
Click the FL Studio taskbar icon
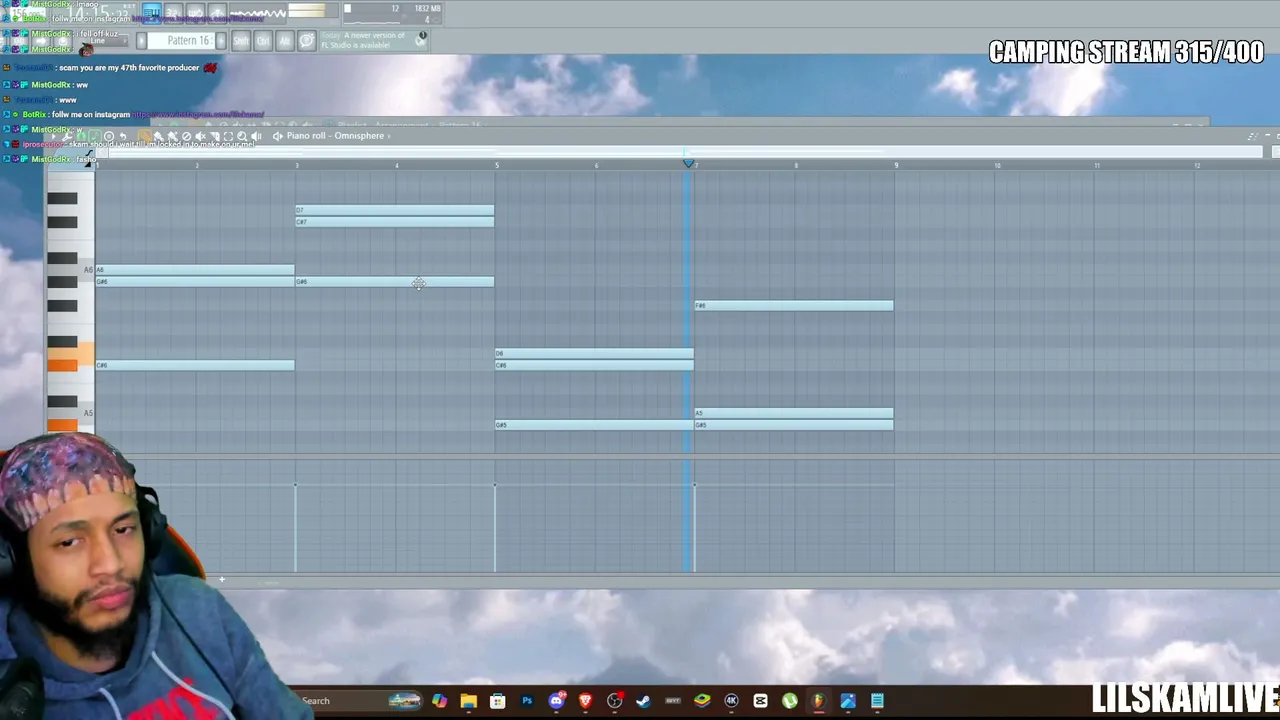818,701
